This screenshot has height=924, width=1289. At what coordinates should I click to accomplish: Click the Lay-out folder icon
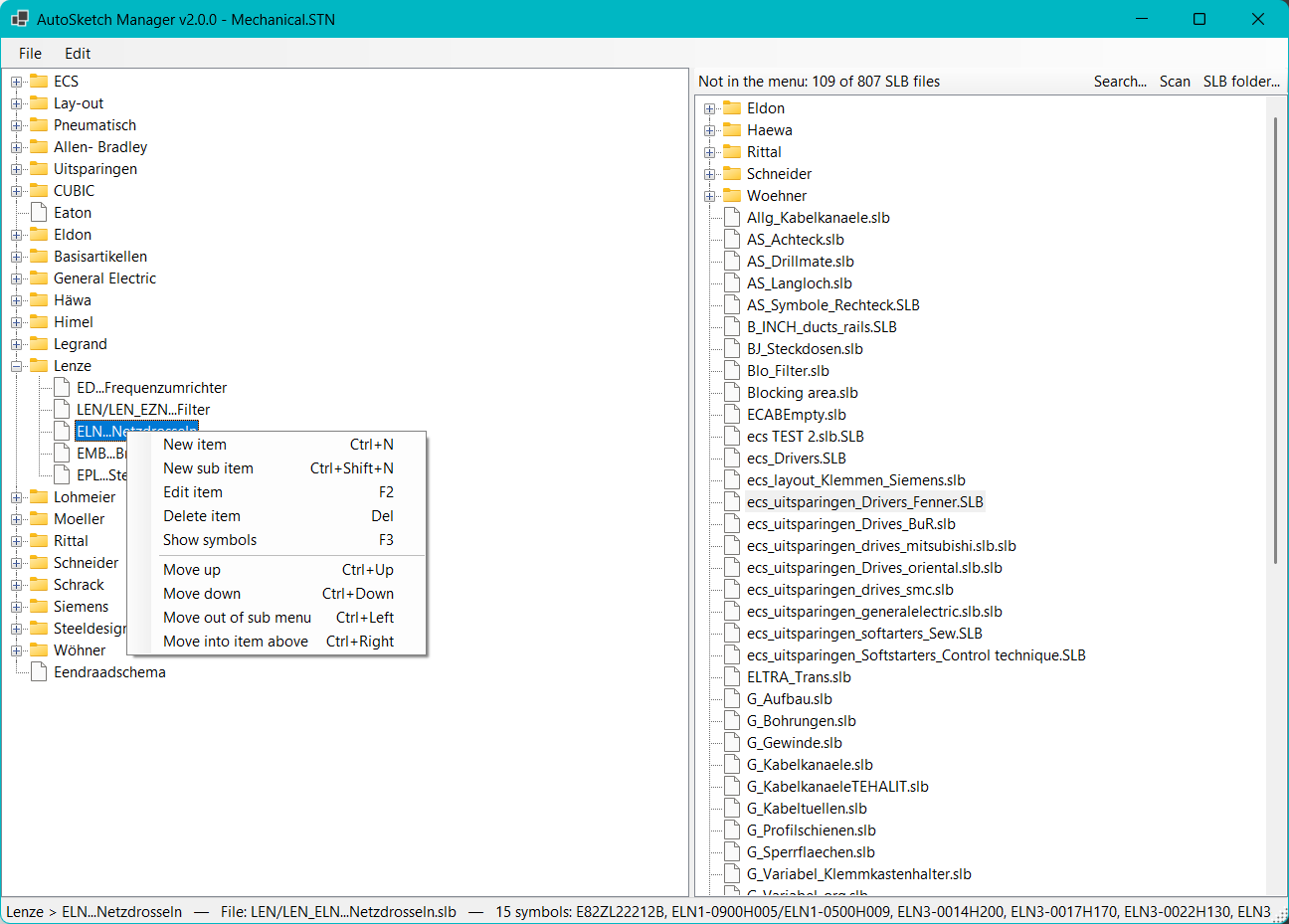39,102
